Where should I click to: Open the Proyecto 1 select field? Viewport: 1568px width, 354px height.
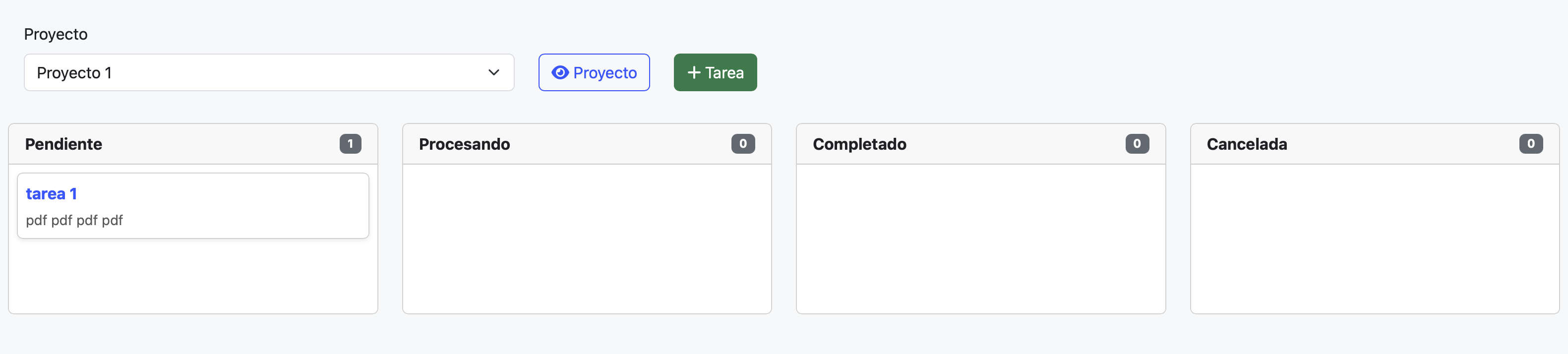pyautogui.click(x=256, y=72)
